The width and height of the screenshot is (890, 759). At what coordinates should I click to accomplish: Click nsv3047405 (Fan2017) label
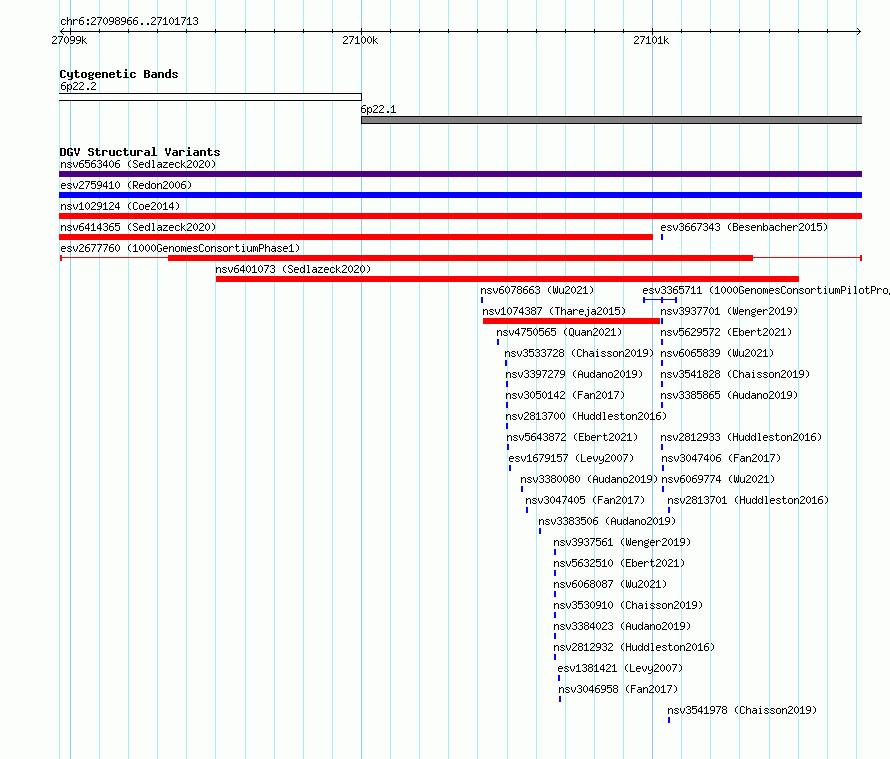click(585, 500)
